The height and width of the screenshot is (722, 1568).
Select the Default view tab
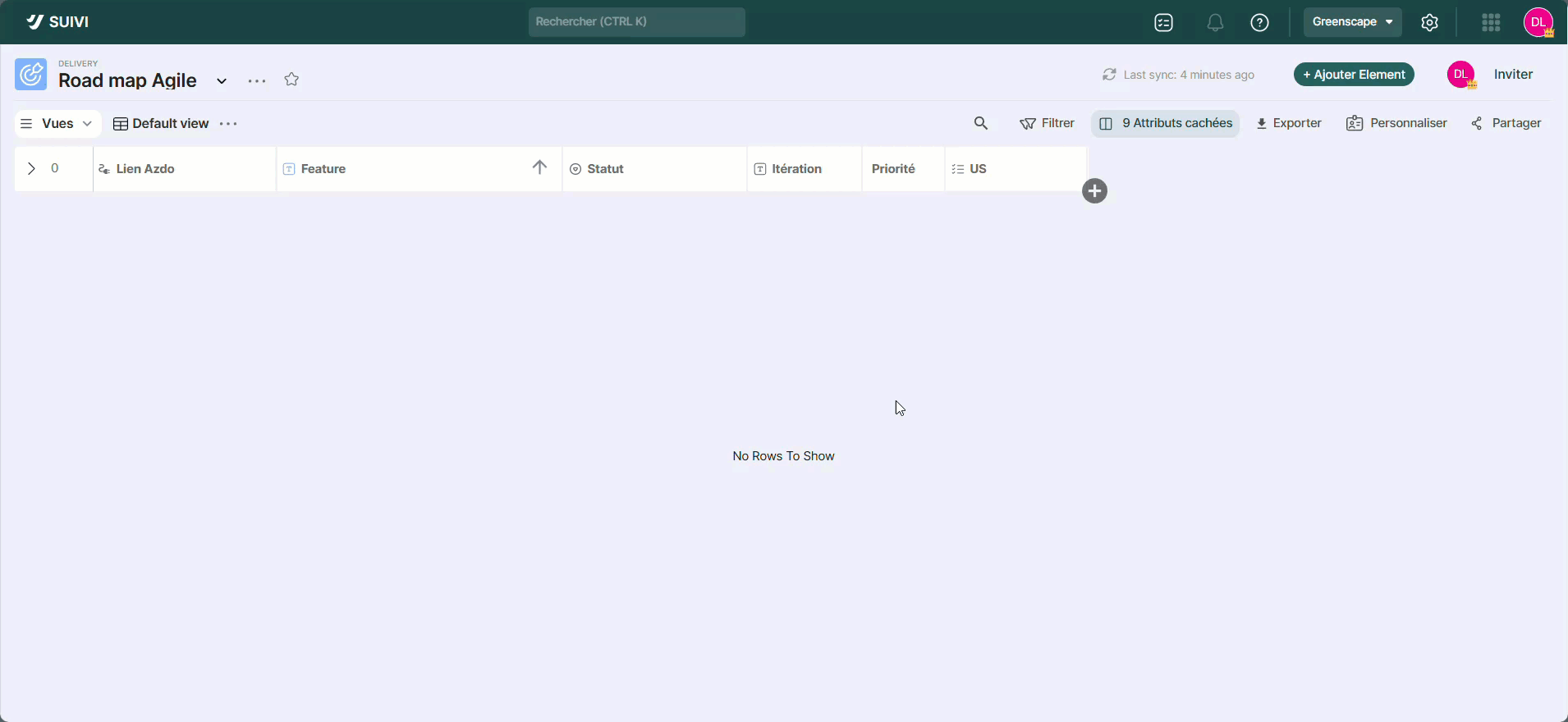[162, 123]
